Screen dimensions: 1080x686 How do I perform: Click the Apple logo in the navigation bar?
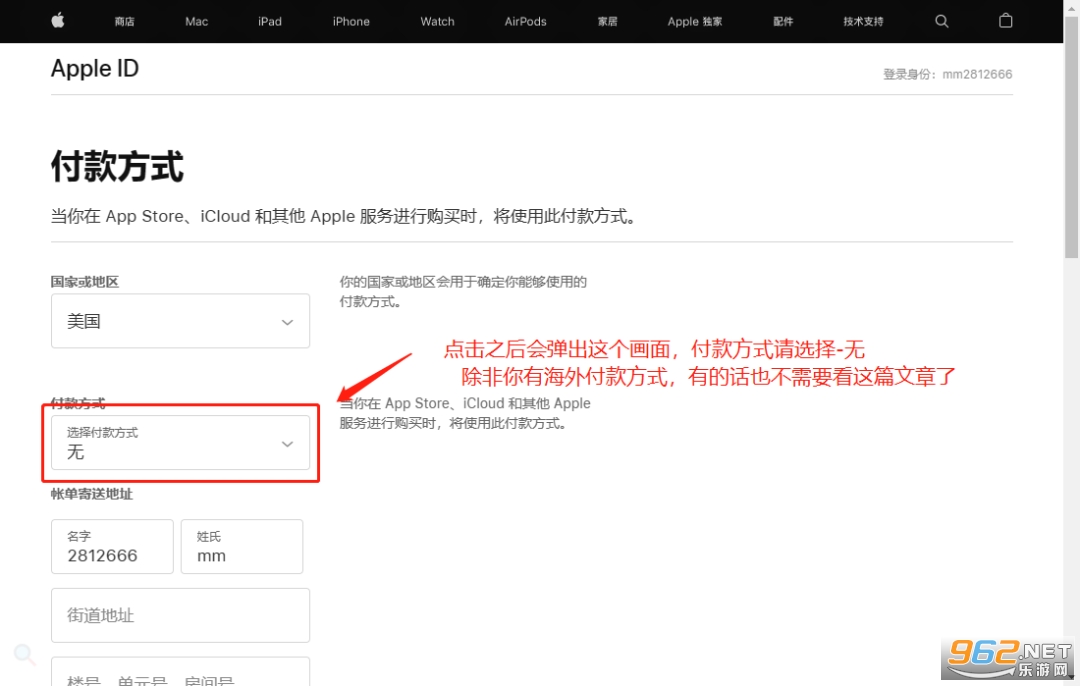click(x=57, y=21)
